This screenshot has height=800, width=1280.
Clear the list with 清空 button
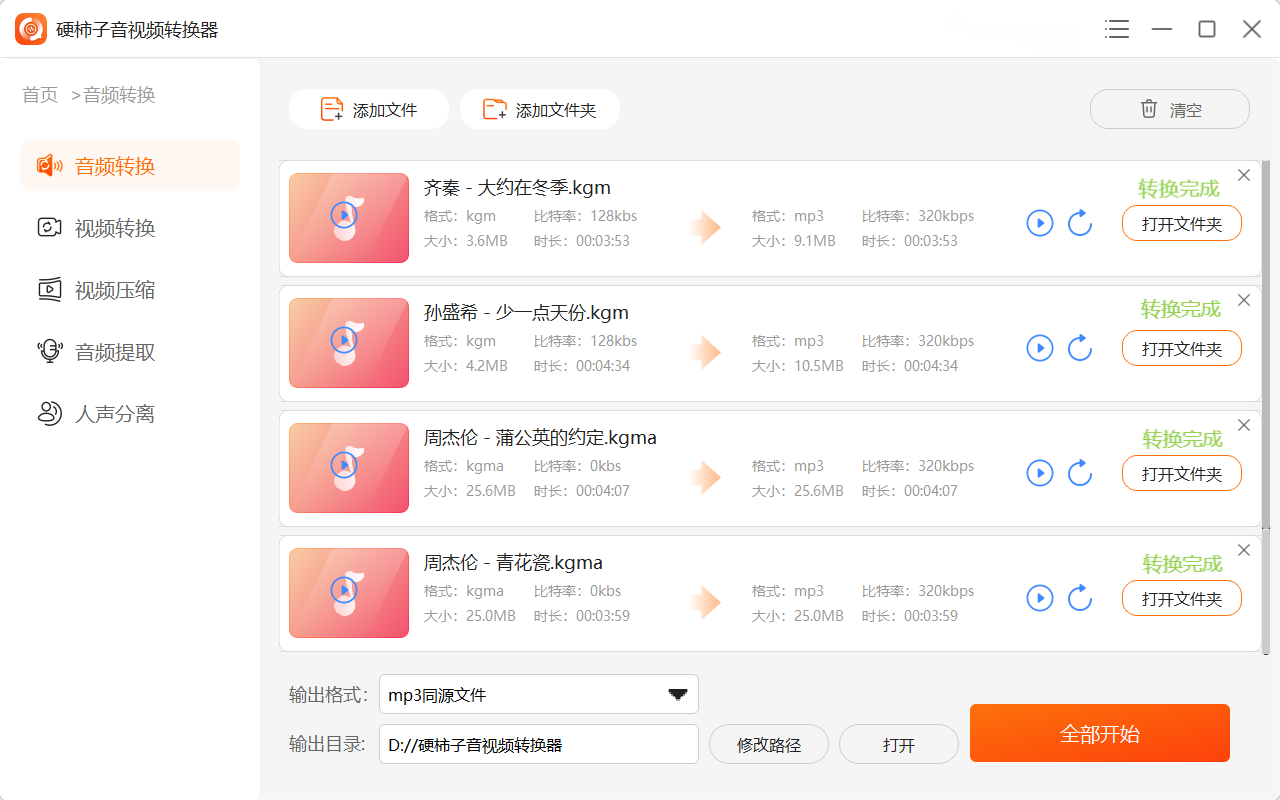point(1169,110)
